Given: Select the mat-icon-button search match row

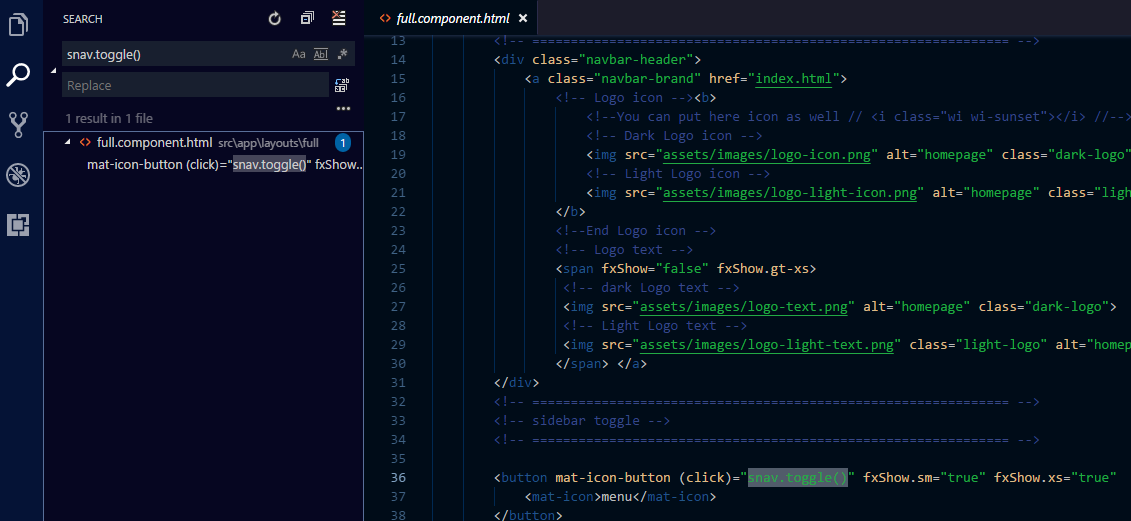Looking at the screenshot, I should pyautogui.click(x=203, y=165).
